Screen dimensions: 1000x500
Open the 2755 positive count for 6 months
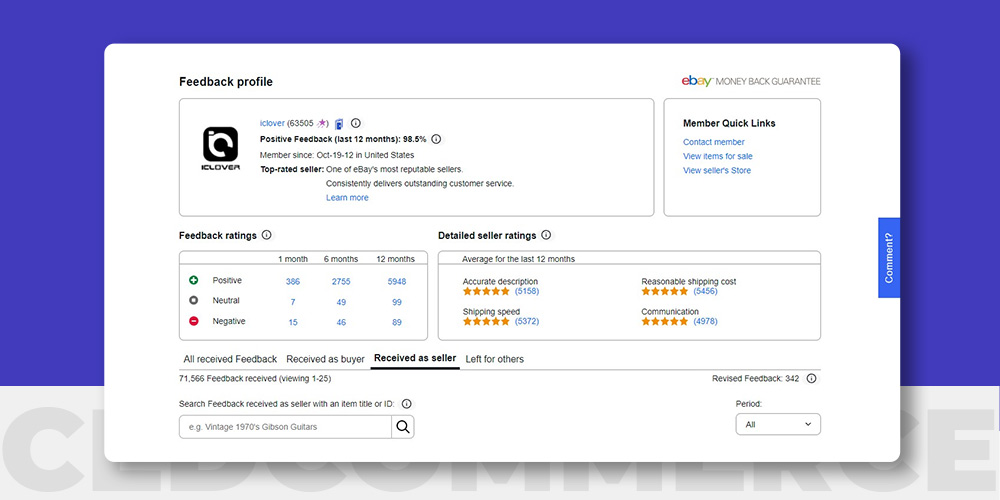pyautogui.click(x=341, y=281)
